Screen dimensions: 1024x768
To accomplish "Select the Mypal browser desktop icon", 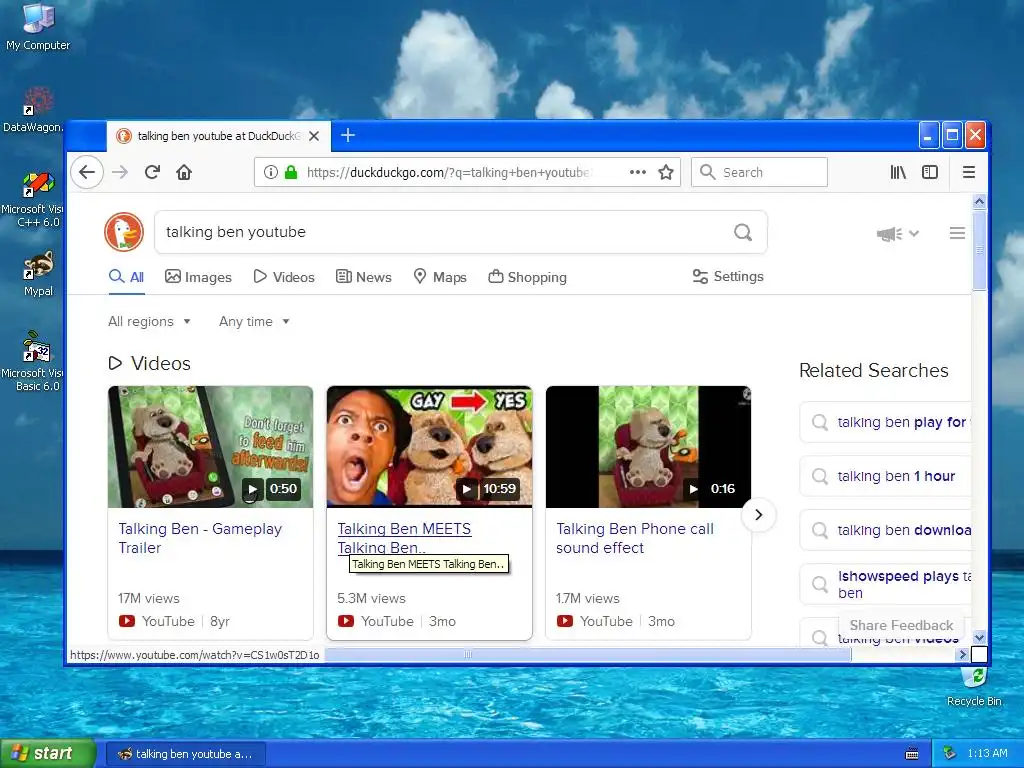I will [x=38, y=274].
